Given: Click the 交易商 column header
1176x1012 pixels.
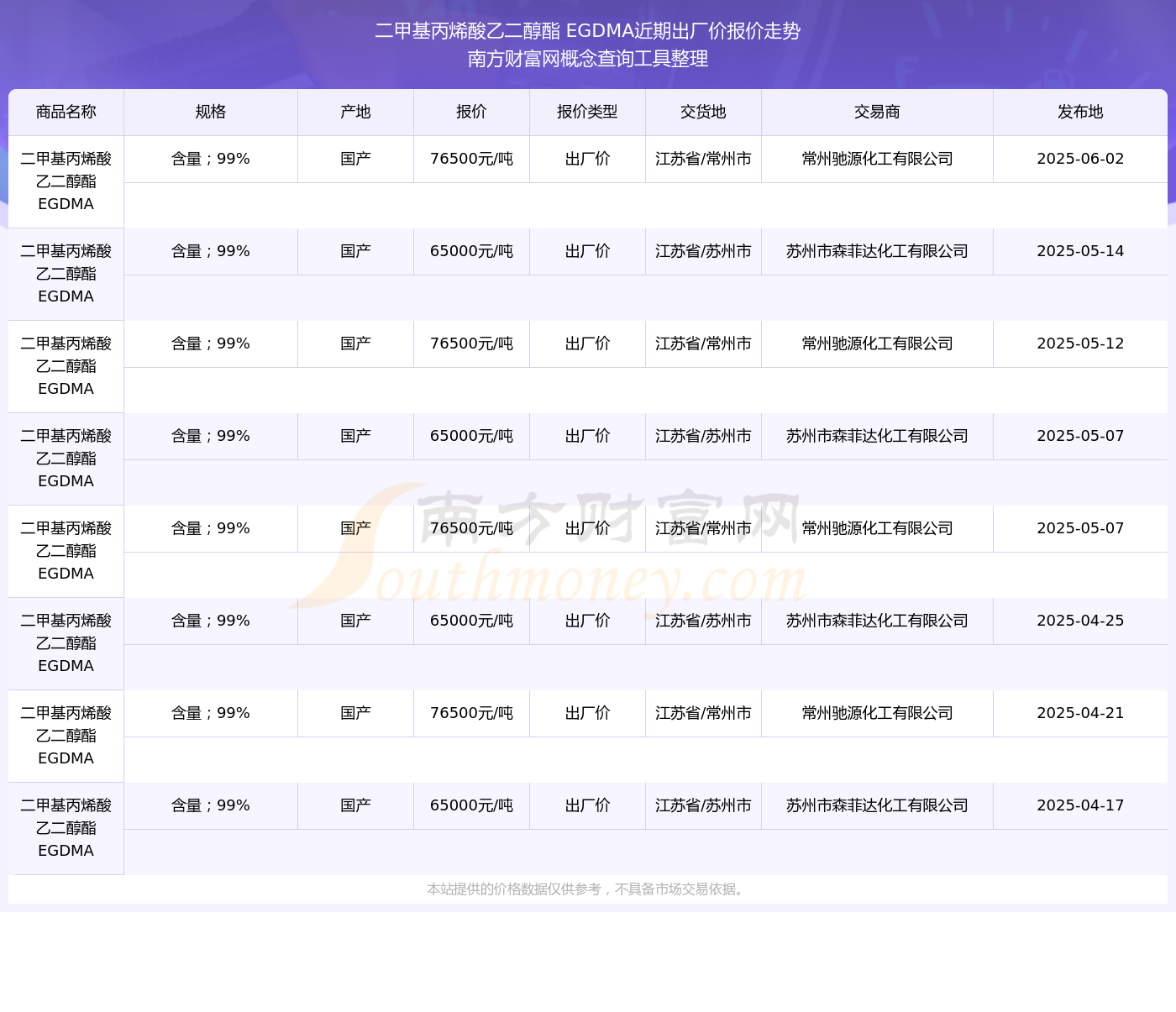Looking at the screenshot, I should [x=878, y=113].
